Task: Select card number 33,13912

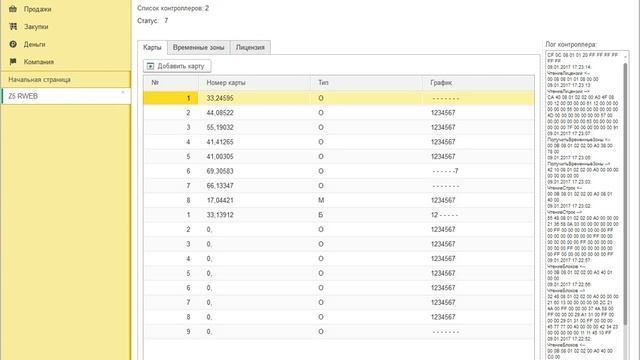Action: tap(220, 215)
